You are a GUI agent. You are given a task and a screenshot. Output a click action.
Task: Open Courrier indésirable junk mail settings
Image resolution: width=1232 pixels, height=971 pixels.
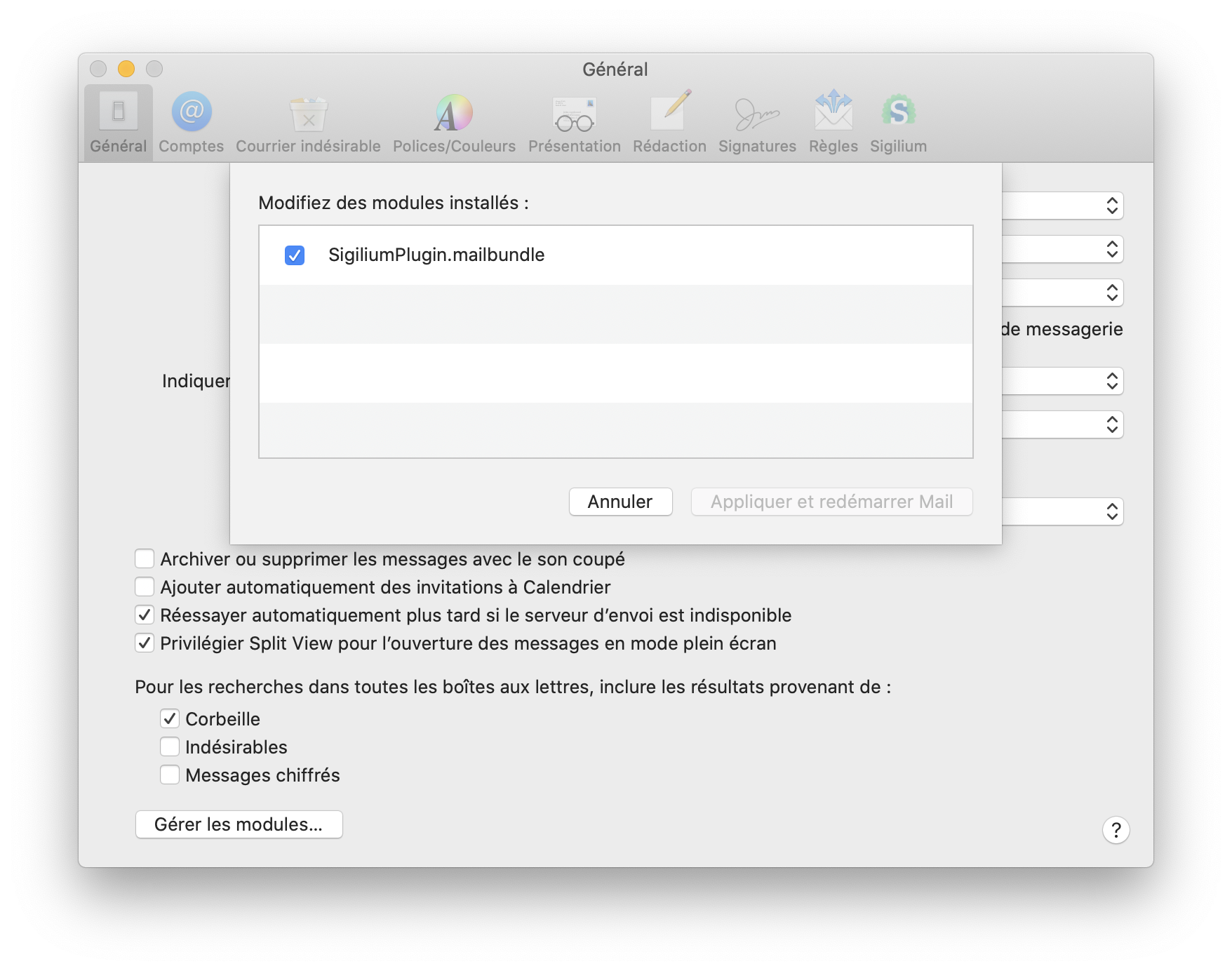308,123
